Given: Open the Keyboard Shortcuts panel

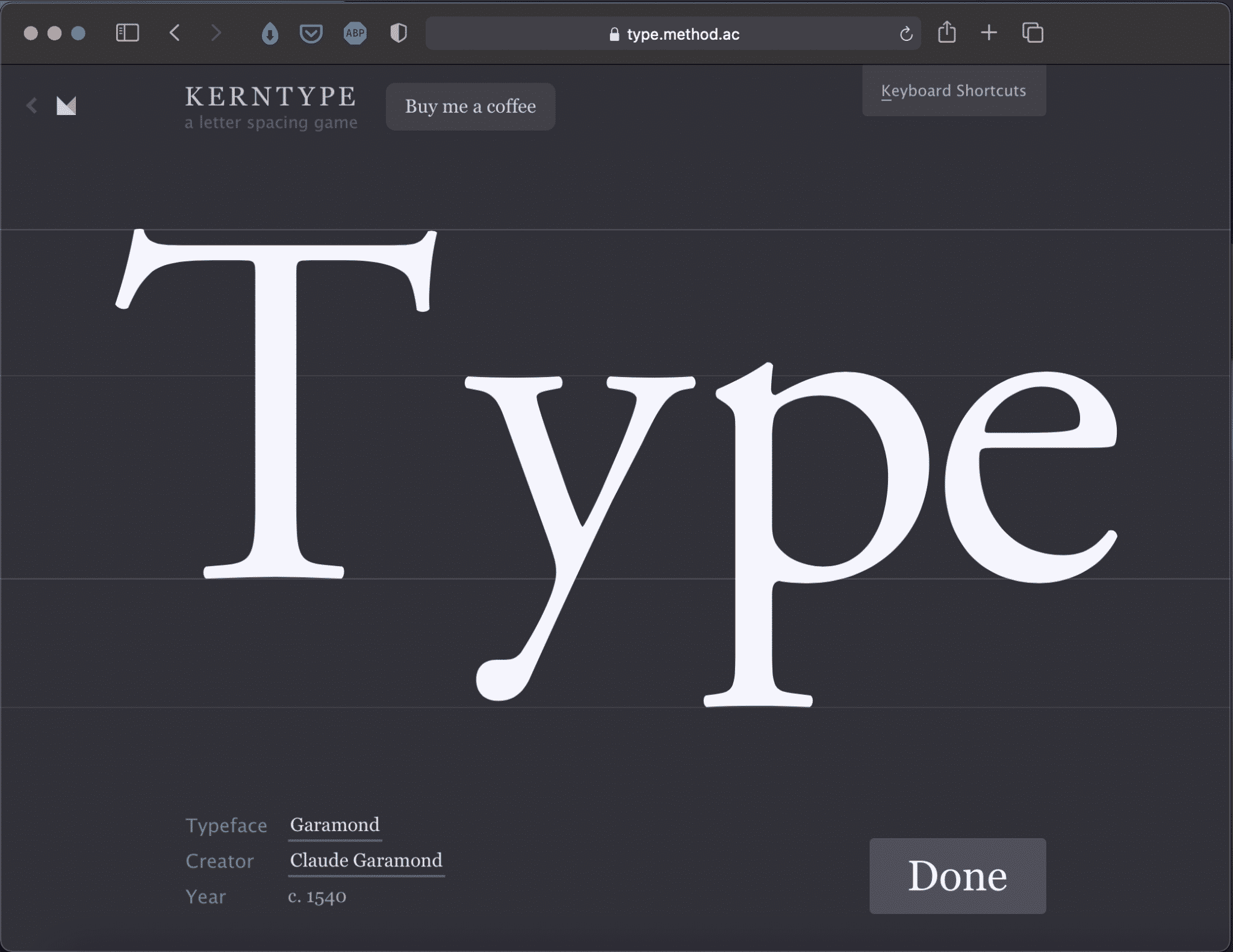Looking at the screenshot, I should pos(954,91).
